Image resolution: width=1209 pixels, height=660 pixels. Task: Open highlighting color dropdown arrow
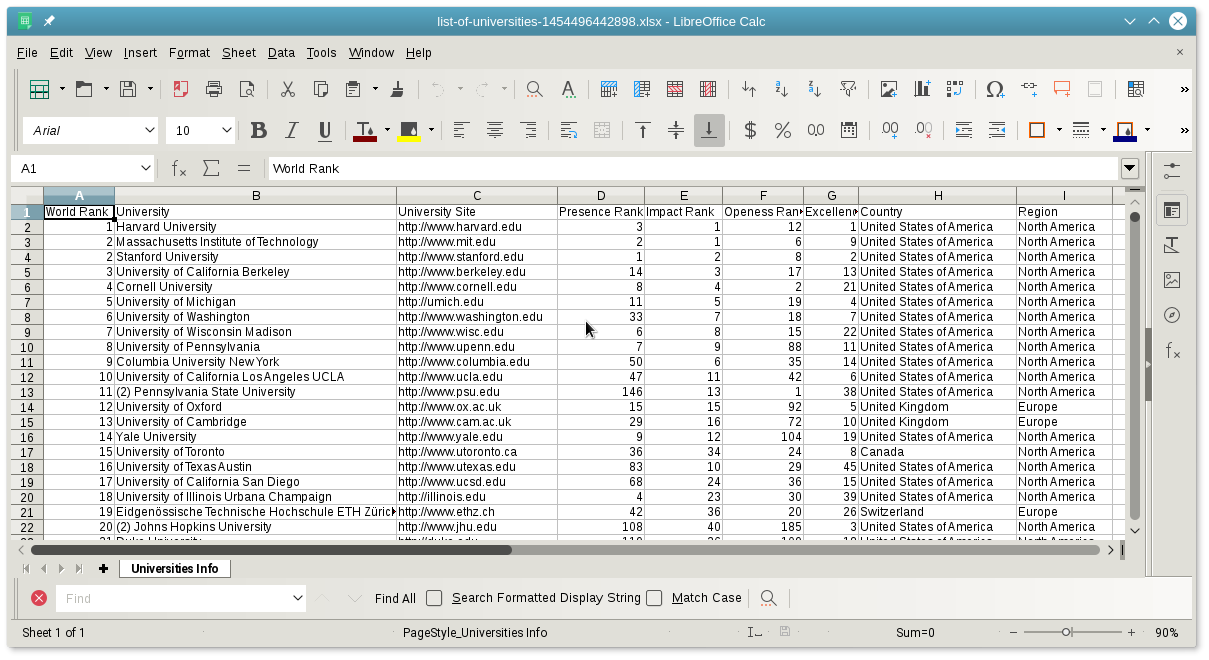pyautogui.click(x=431, y=130)
